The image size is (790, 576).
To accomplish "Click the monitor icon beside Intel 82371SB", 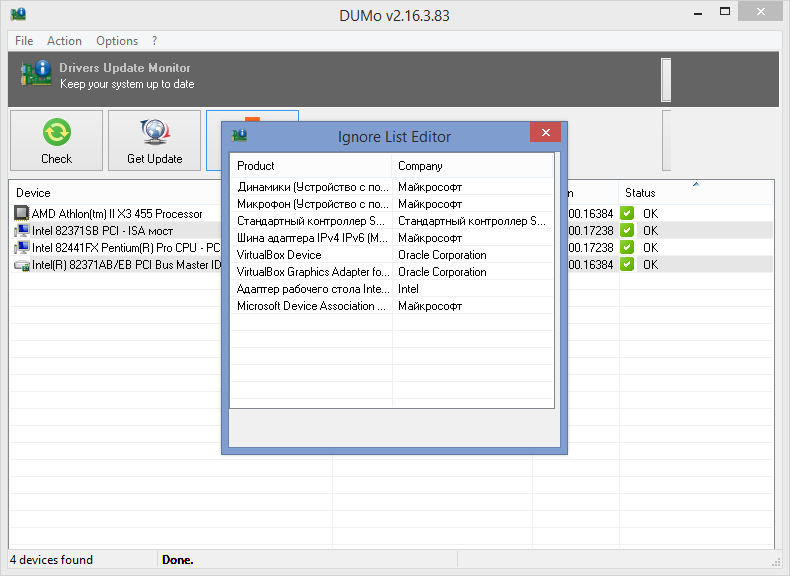I will (22, 231).
